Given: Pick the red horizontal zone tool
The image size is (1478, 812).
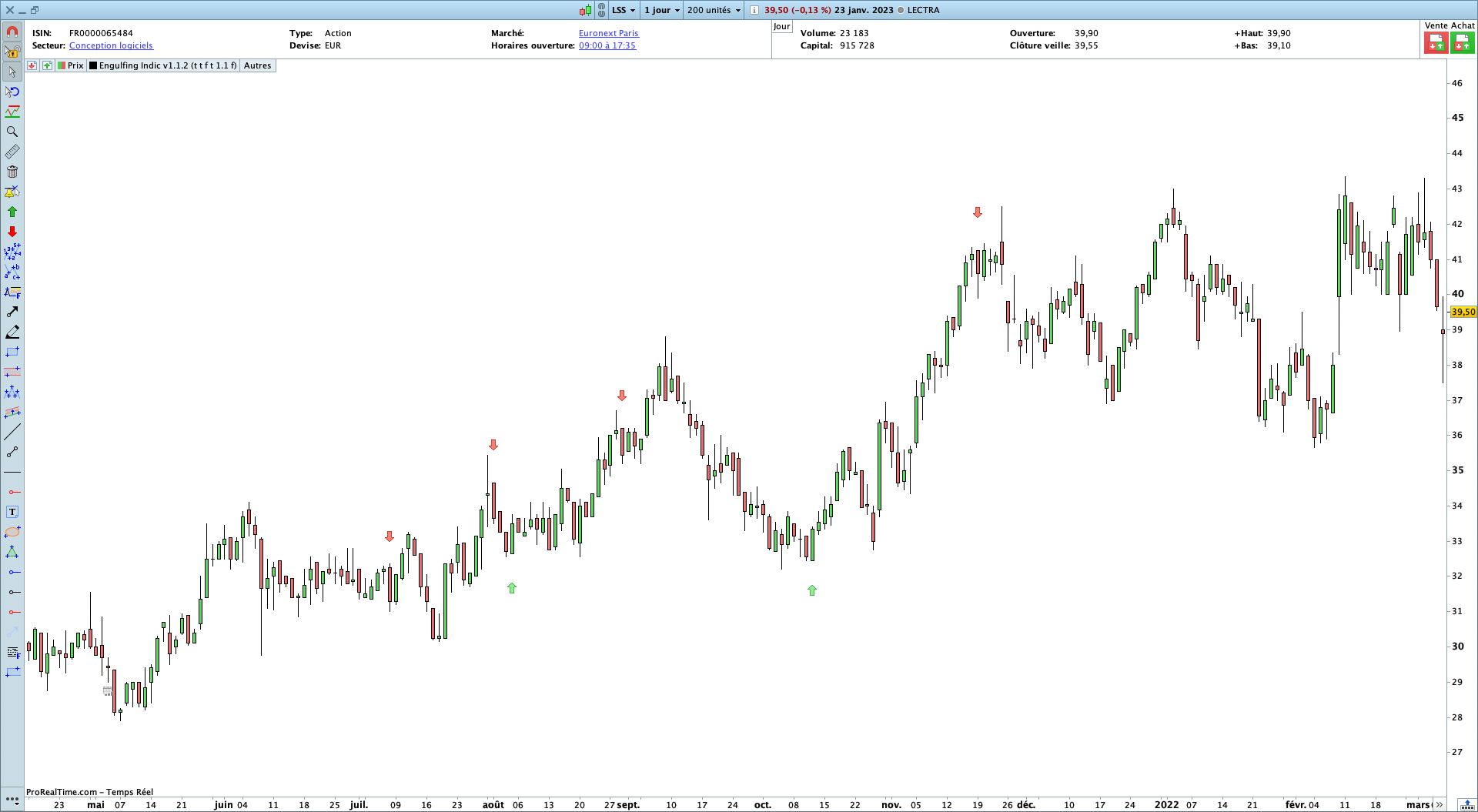Looking at the screenshot, I should click(12, 372).
